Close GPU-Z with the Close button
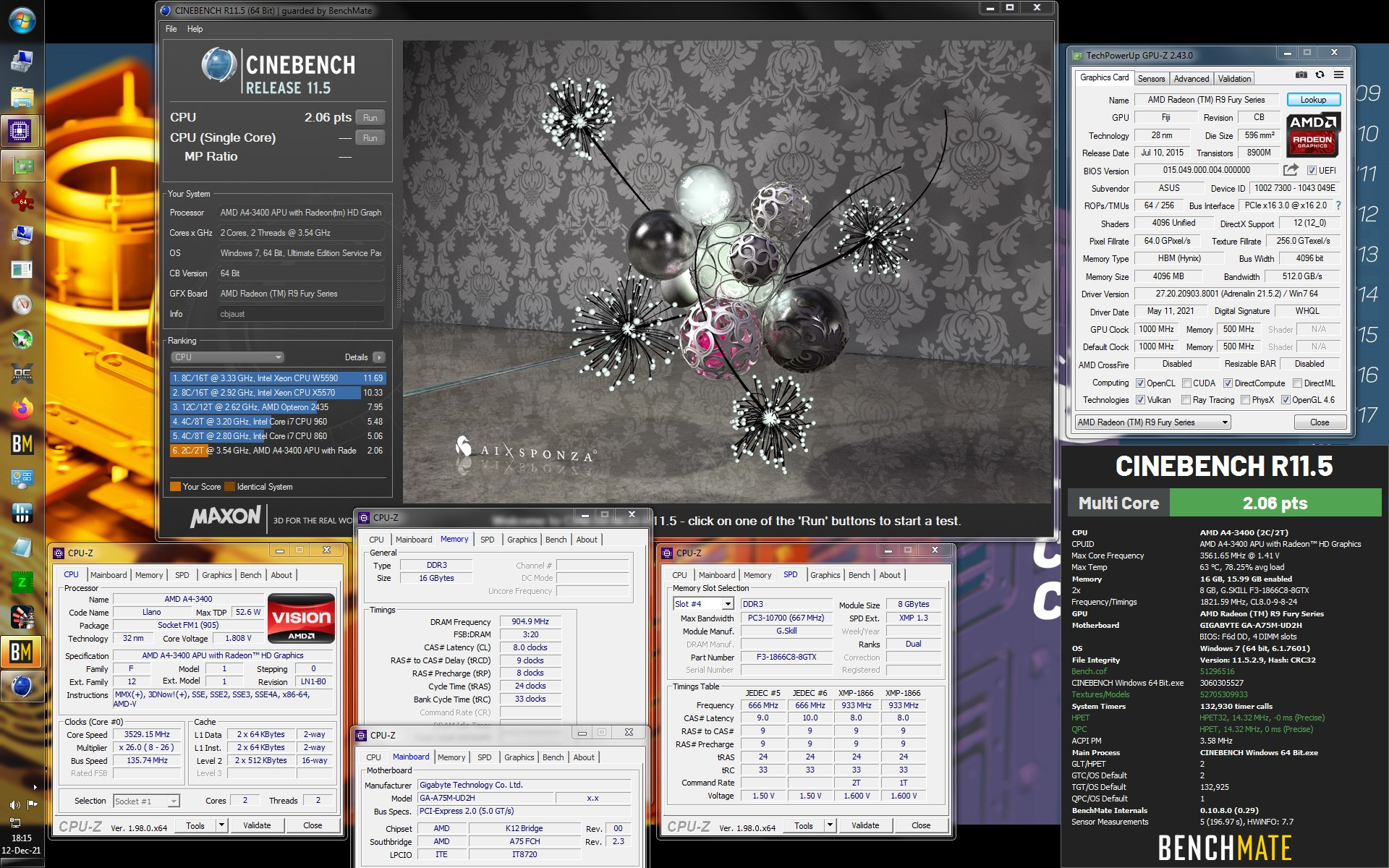Viewport: 1389px width, 868px height. pyautogui.click(x=1320, y=422)
